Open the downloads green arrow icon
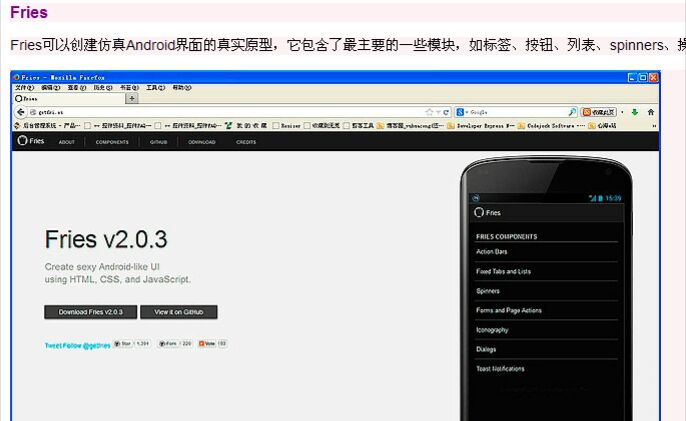Screen dimensions: 686x421 [x=635, y=112]
